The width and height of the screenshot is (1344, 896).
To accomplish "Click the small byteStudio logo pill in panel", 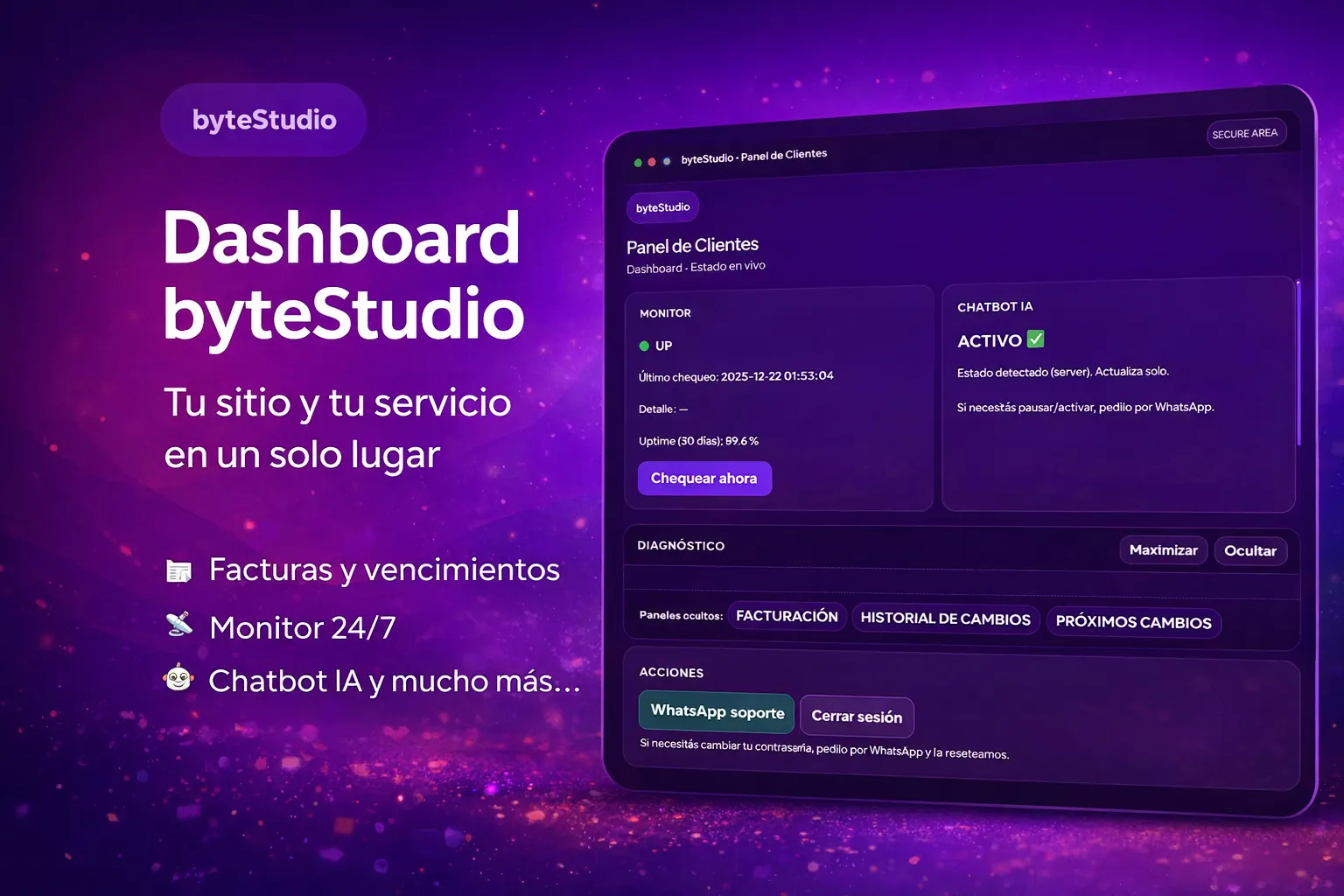I will 662,207.
